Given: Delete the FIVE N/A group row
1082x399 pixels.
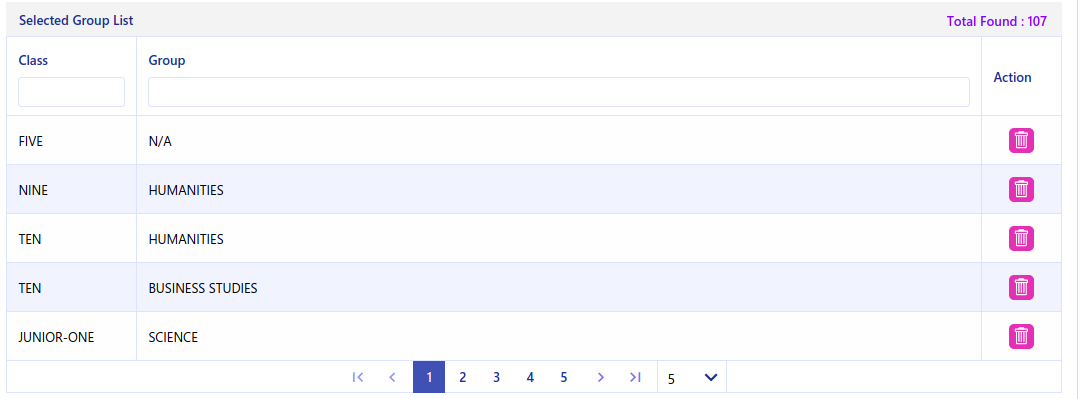Looking at the screenshot, I should [1021, 140].
